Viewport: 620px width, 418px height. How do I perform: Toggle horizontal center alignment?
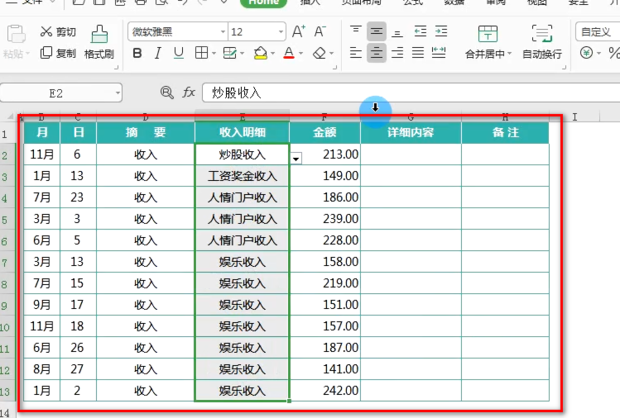[376, 53]
